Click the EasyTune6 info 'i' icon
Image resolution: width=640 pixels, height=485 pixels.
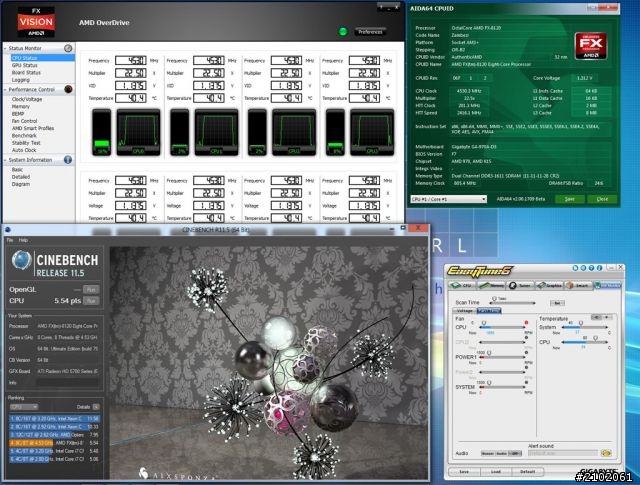(x=600, y=268)
